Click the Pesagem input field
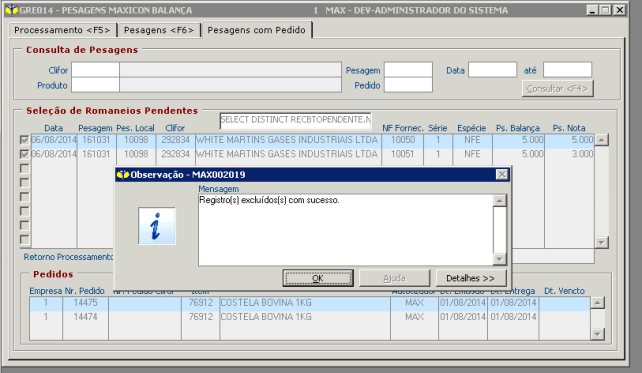 tap(408, 70)
